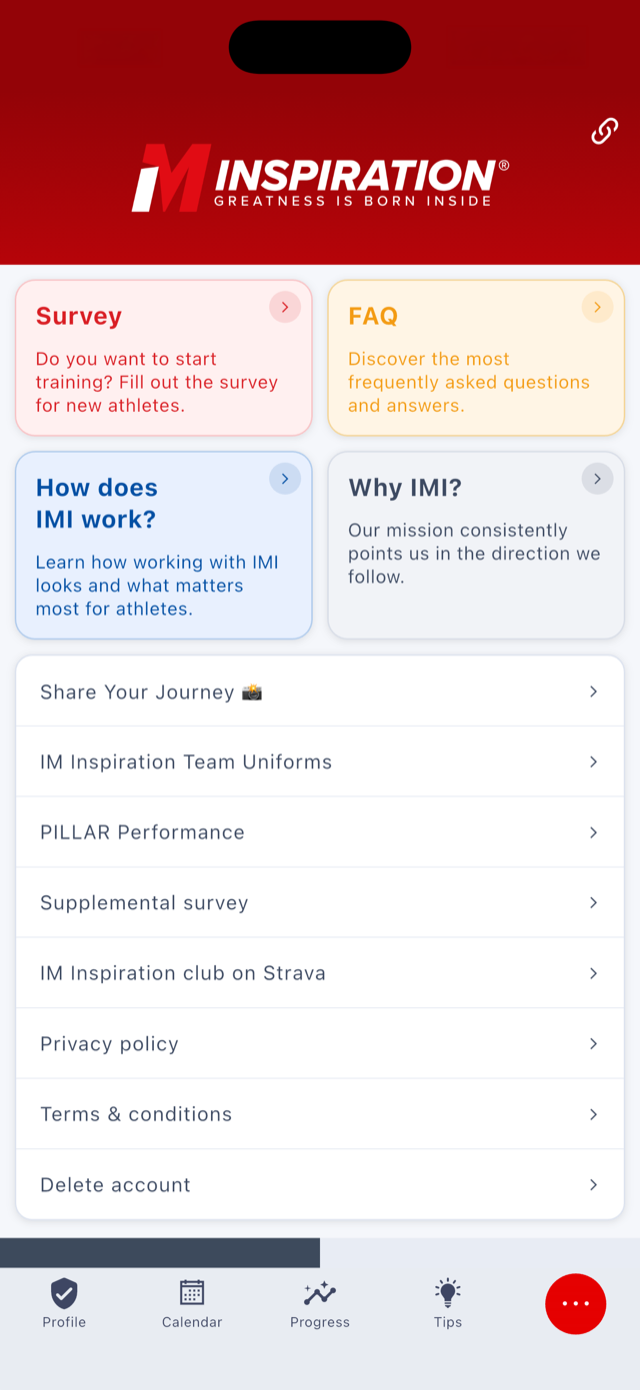
Task: Tap the Survey card arrow
Action: pyautogui.click(x=285, y=307)
